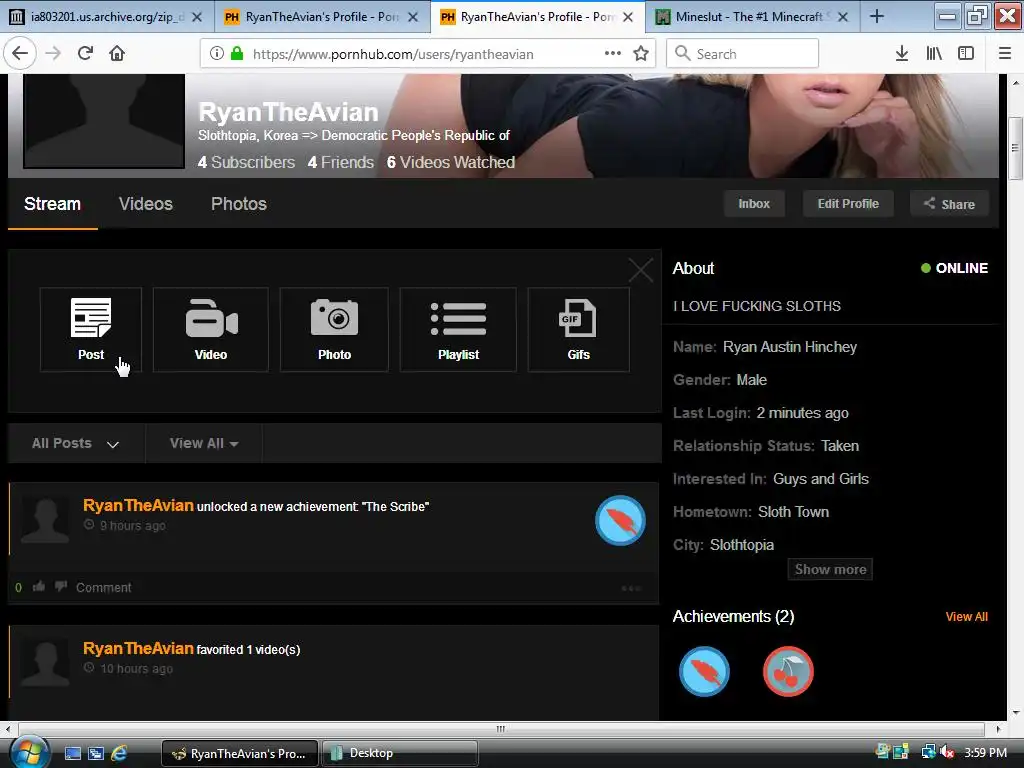Open the Downloads arrow icon
The width and height of the screenshot is (1024, 768).
point(902,54)
